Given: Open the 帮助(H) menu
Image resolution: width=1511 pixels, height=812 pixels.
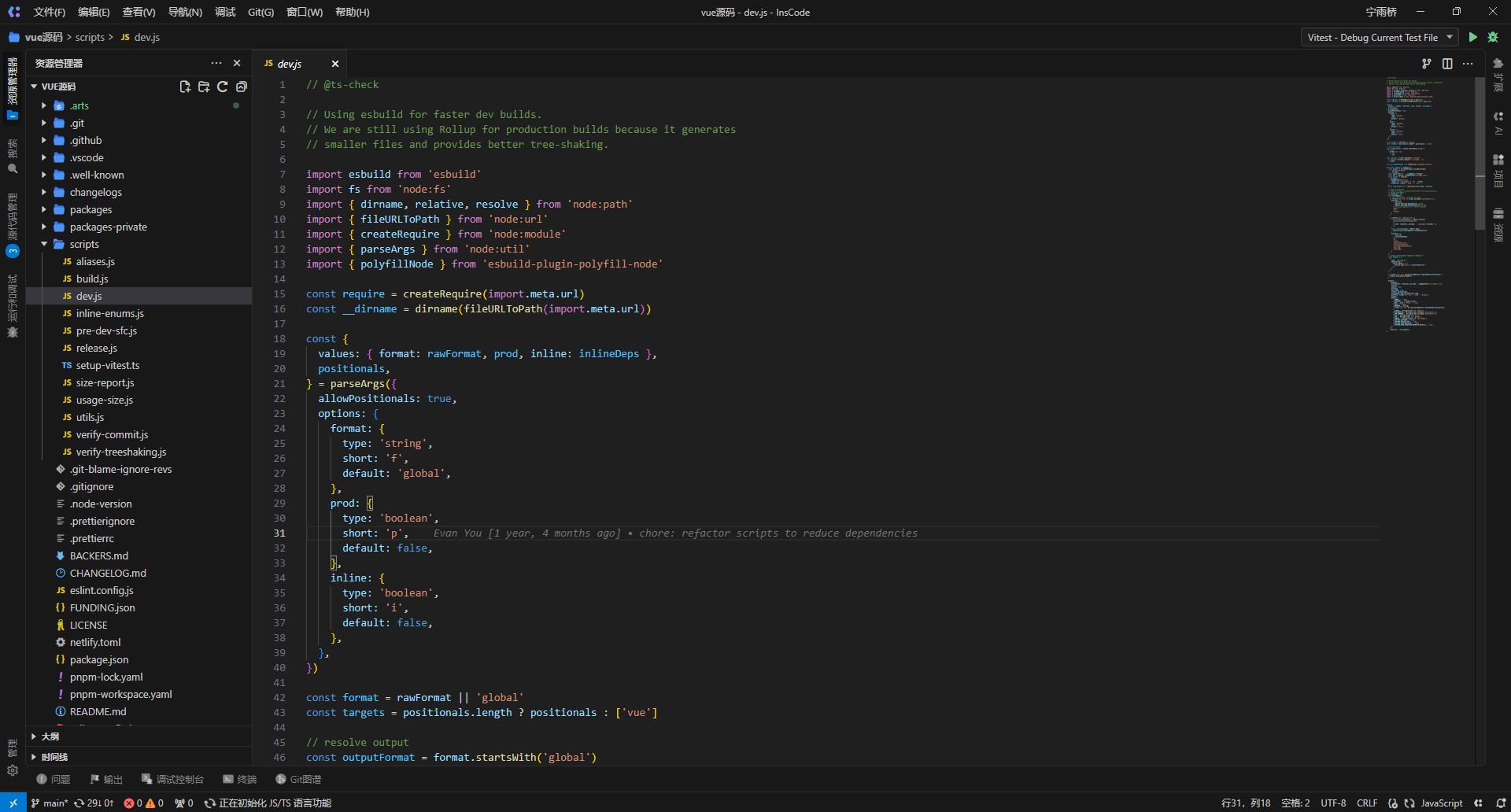Looking at the screenshot, I should 352,12.
